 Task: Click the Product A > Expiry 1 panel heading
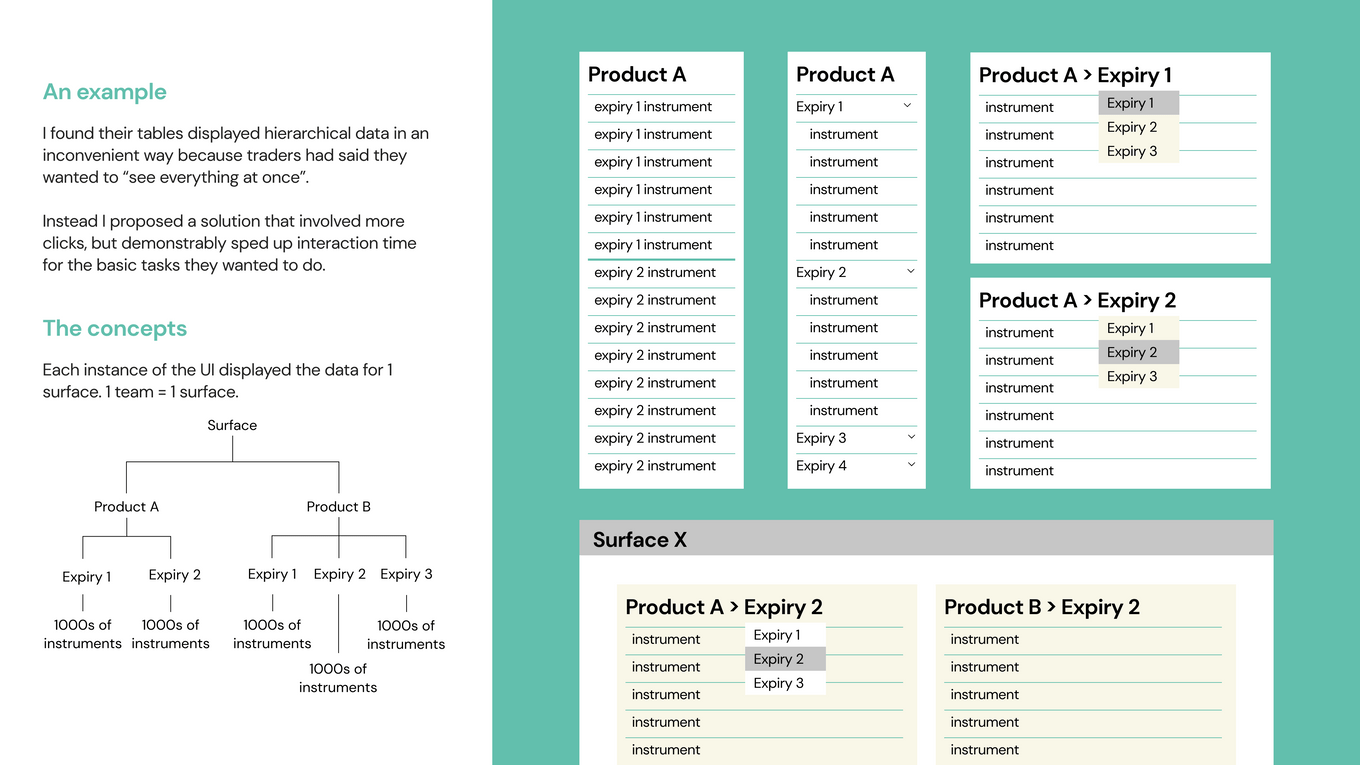pyautogui.click(x=1075, y=75)
